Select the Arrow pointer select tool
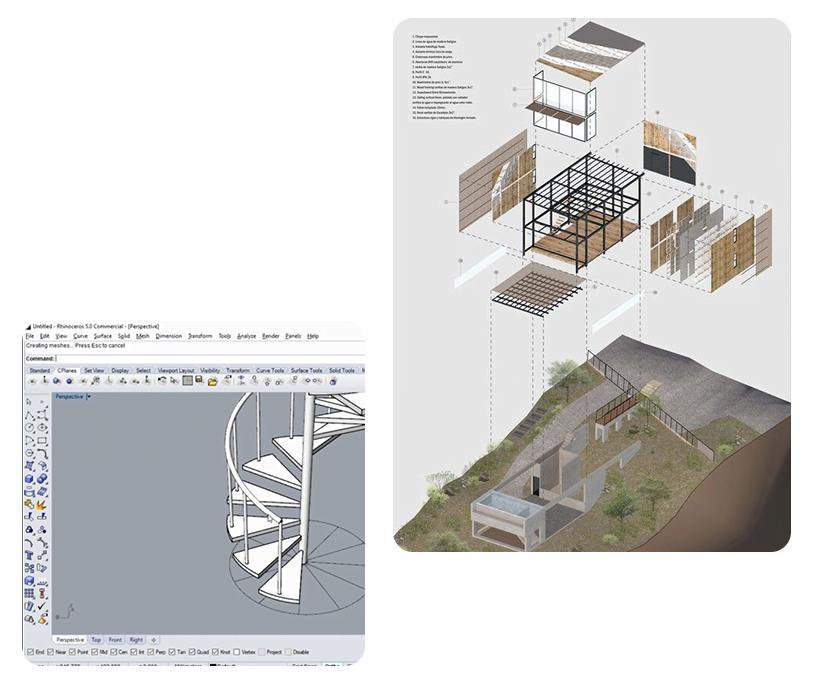The image size is (814, 684). (30, 399)
